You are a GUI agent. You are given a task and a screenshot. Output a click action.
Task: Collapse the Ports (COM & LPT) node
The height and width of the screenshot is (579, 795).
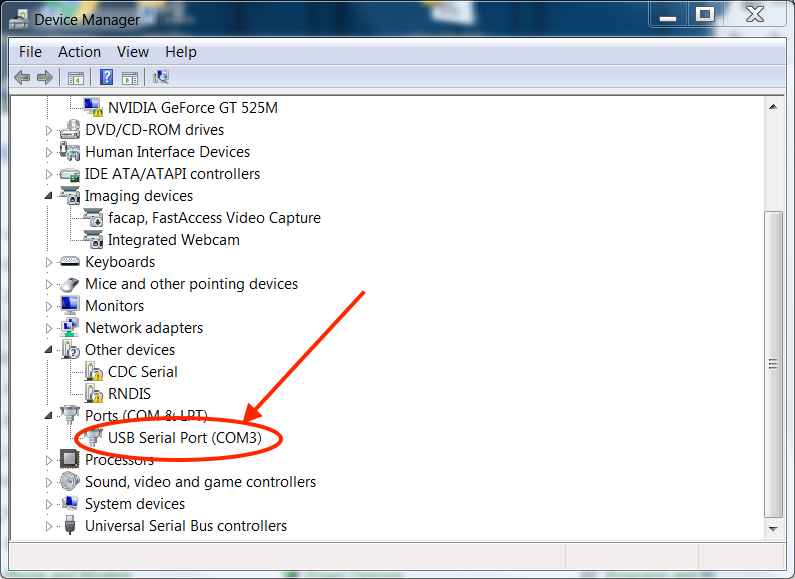pyautogui.click(x=49, y=416)
